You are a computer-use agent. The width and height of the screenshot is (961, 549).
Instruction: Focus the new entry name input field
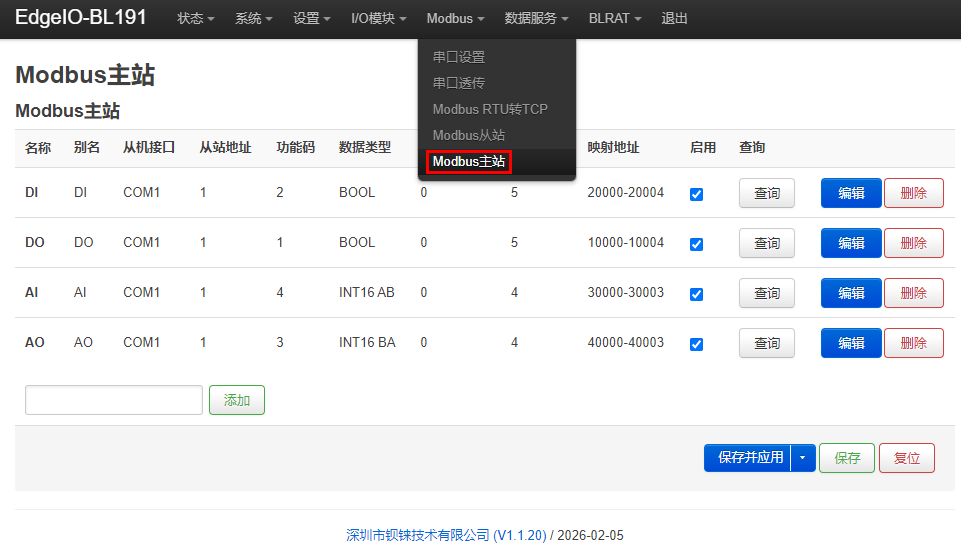point(114,400)
